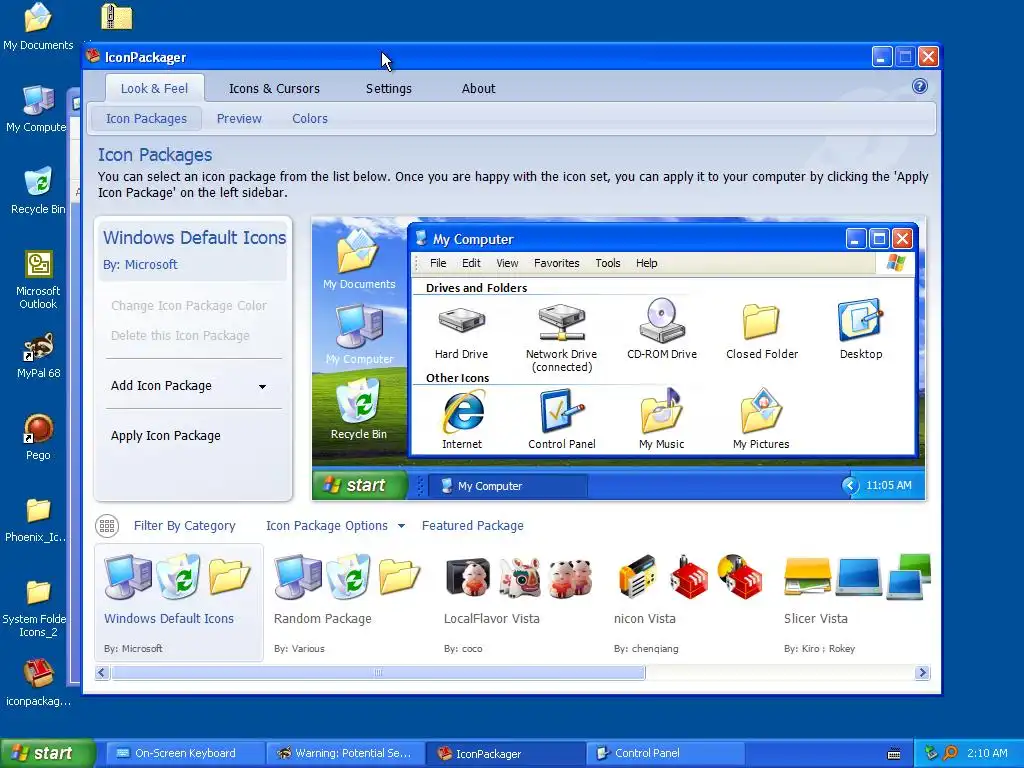
Task: Click the preview window's File menu
Action: (438, 263)
